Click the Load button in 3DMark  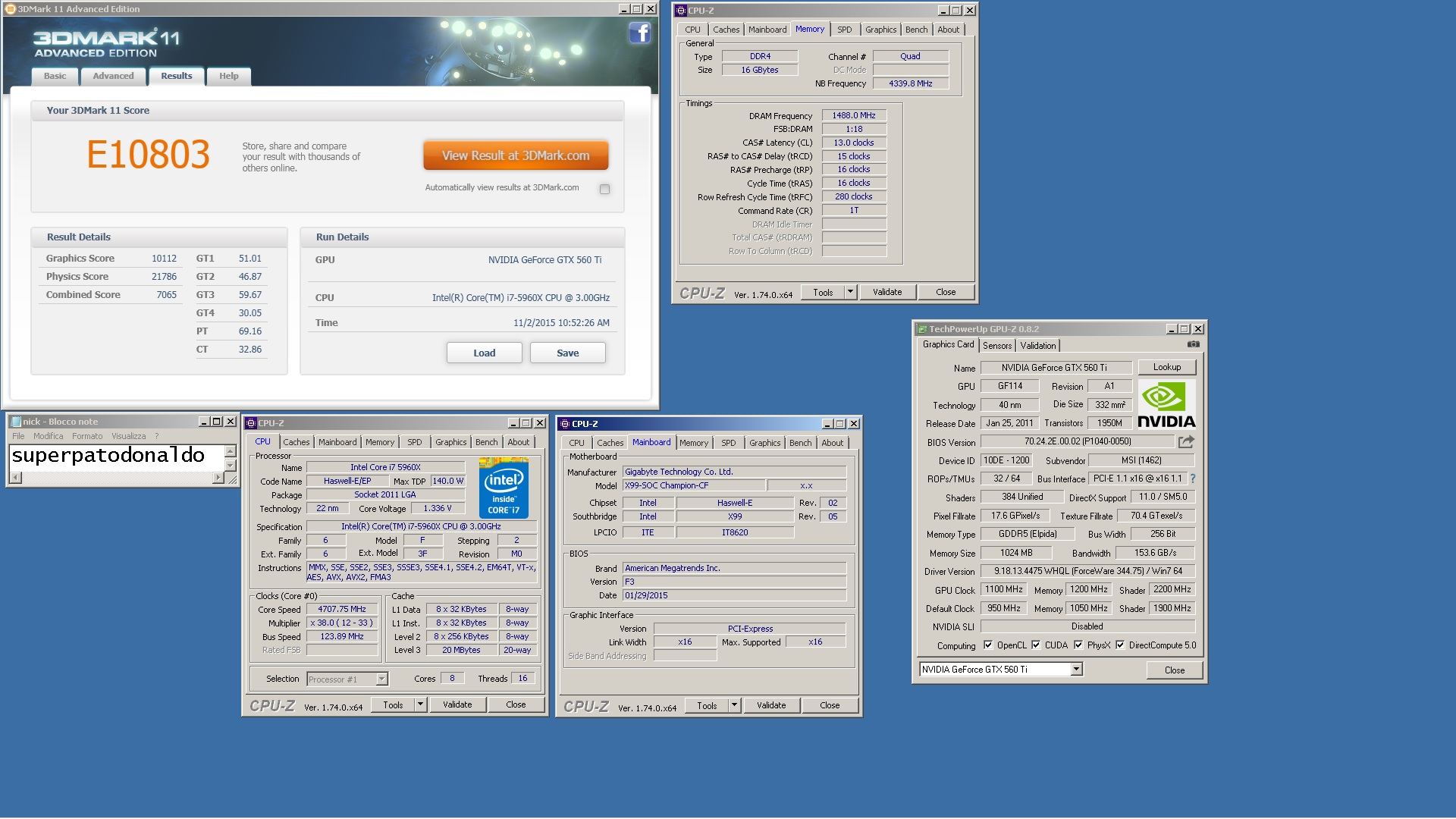484,353
